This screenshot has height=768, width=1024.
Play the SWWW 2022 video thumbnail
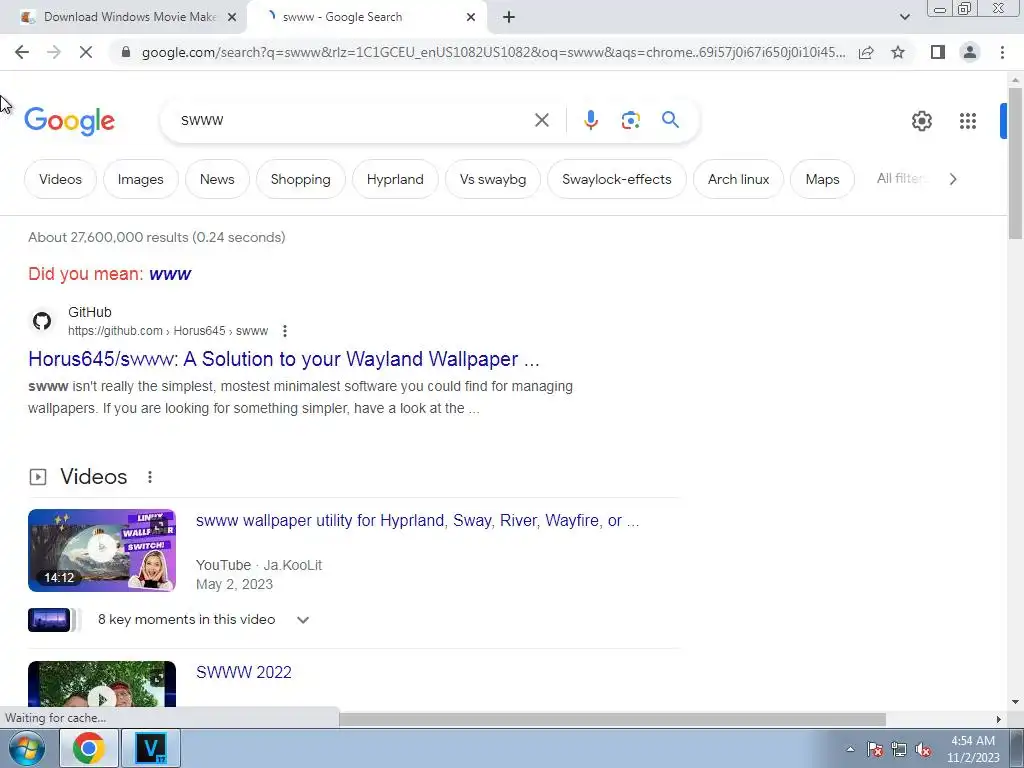[x=102, y=684]
